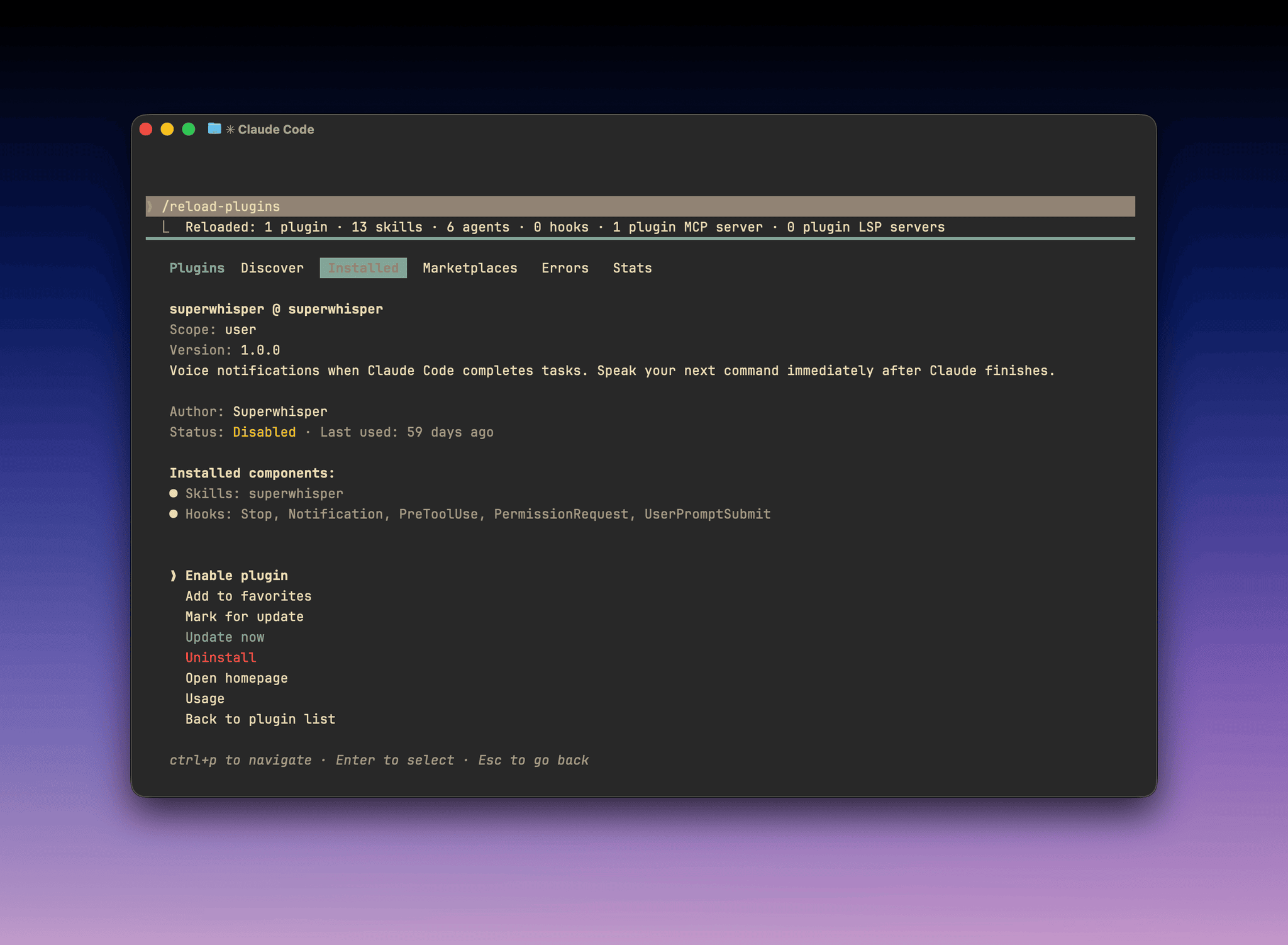Close the Claude Code terminal window
Image resolution: width=1288 pixels, height=945 pixels.
click(146, 129)
